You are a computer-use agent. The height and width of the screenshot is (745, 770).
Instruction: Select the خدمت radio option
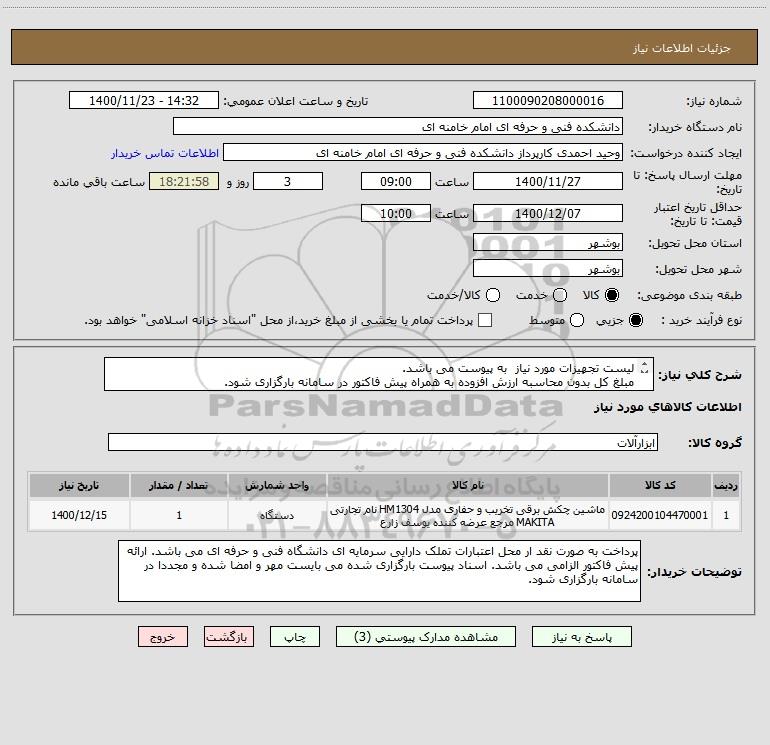click(560, 295)
